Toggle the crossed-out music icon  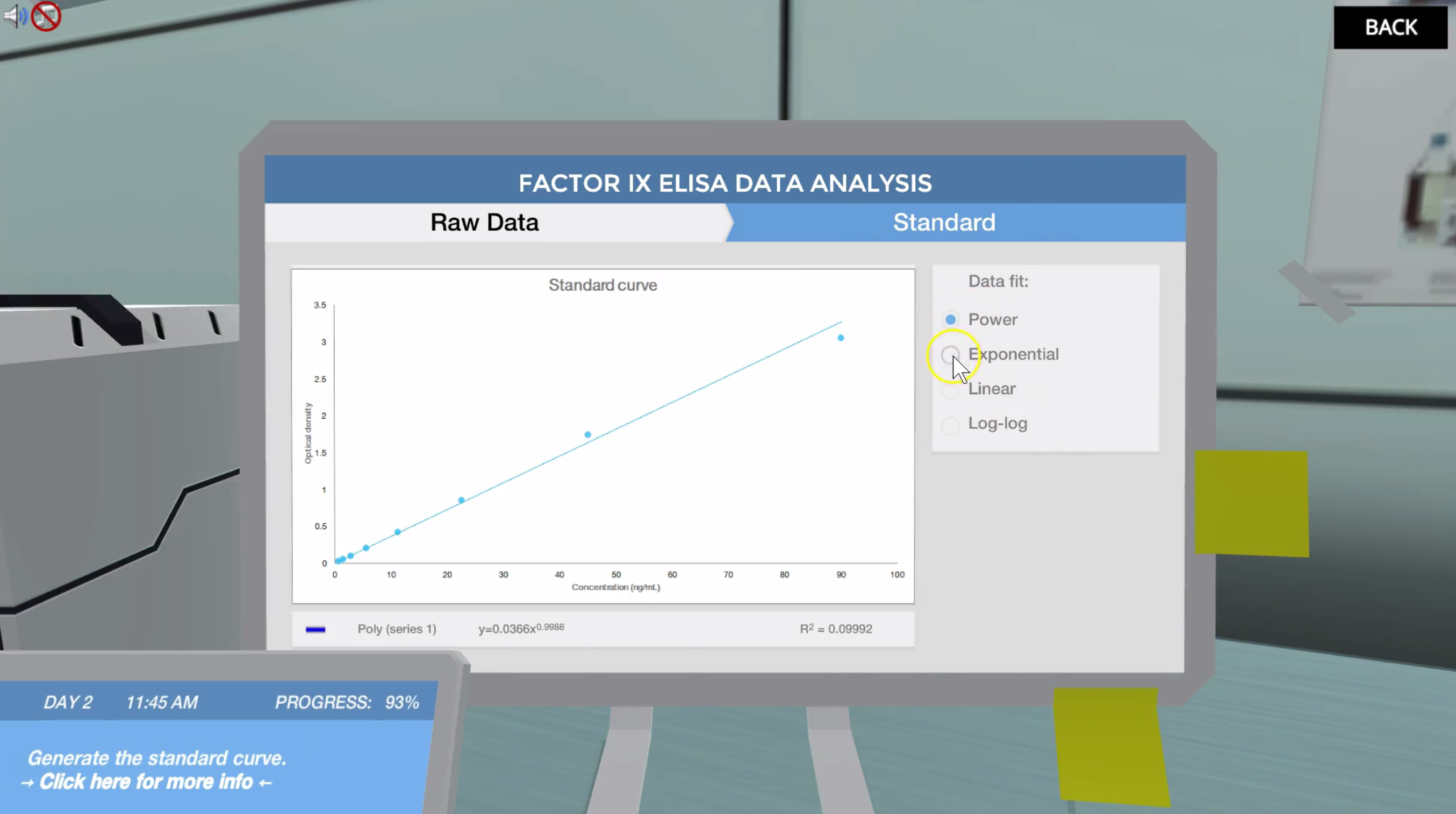point(46,15)
